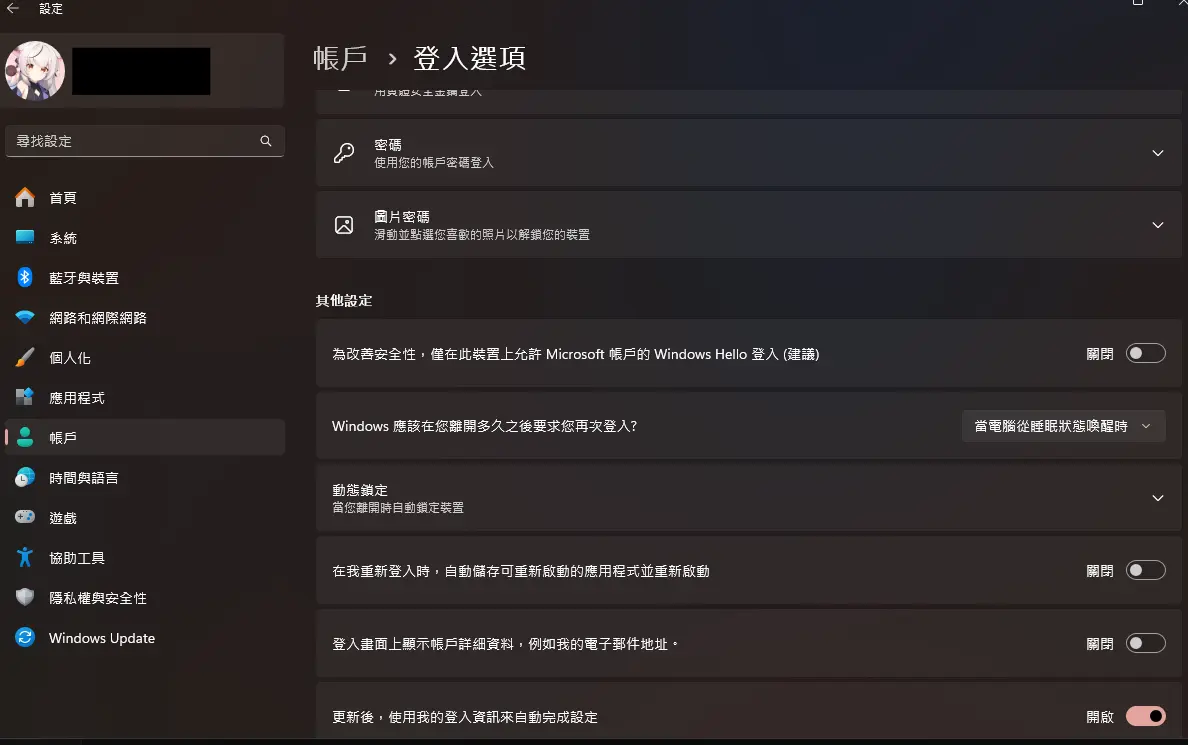The width and height of the screenshot is (1188, 745).
Task: Open the 當電腦從睡眠狀態喚醒時 dropdown
Action: (1063, 426)
